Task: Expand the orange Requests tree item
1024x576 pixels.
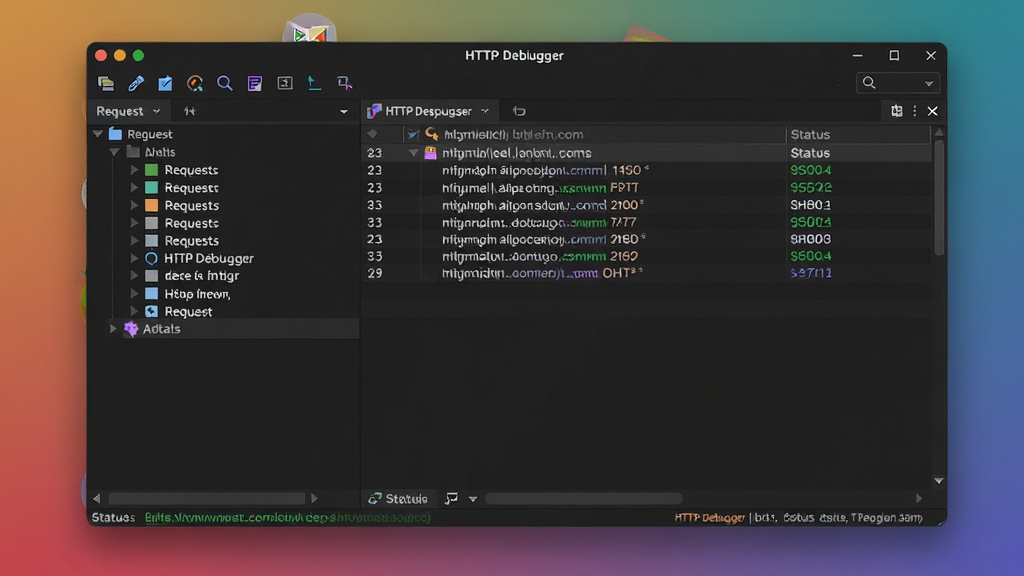Action: click(134, 205)
